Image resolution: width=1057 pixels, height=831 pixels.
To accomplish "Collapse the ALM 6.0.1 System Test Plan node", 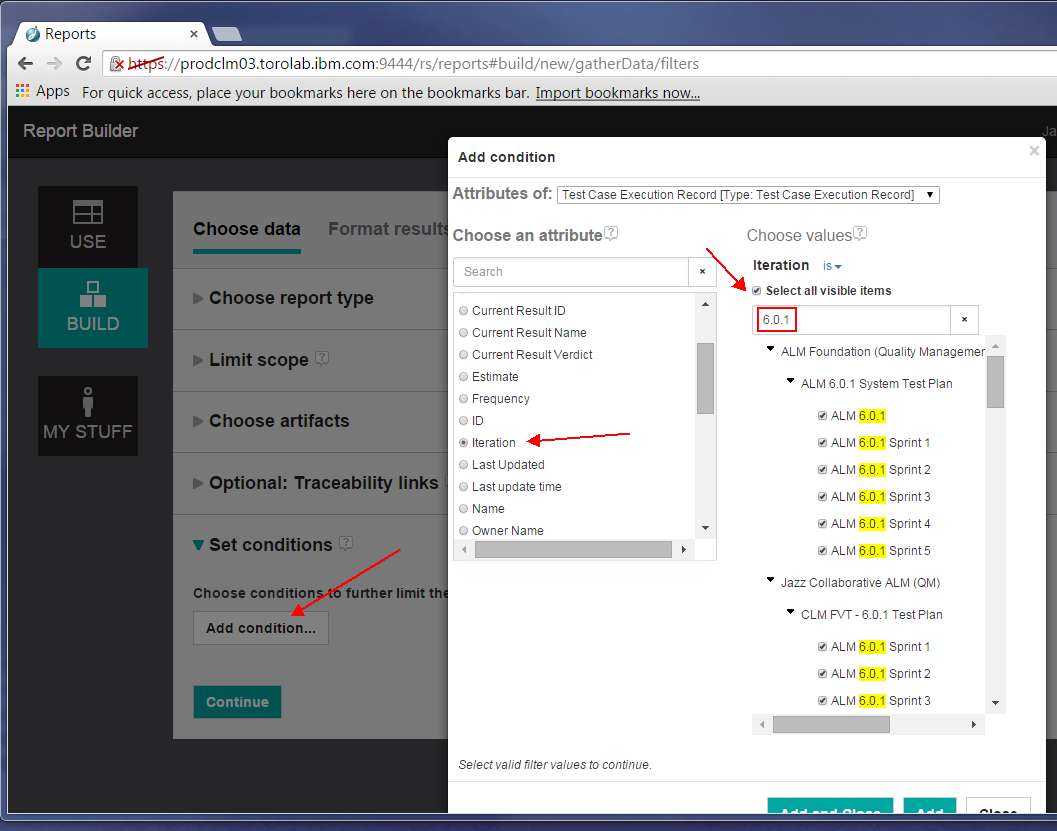I will (x=790, y=381).
